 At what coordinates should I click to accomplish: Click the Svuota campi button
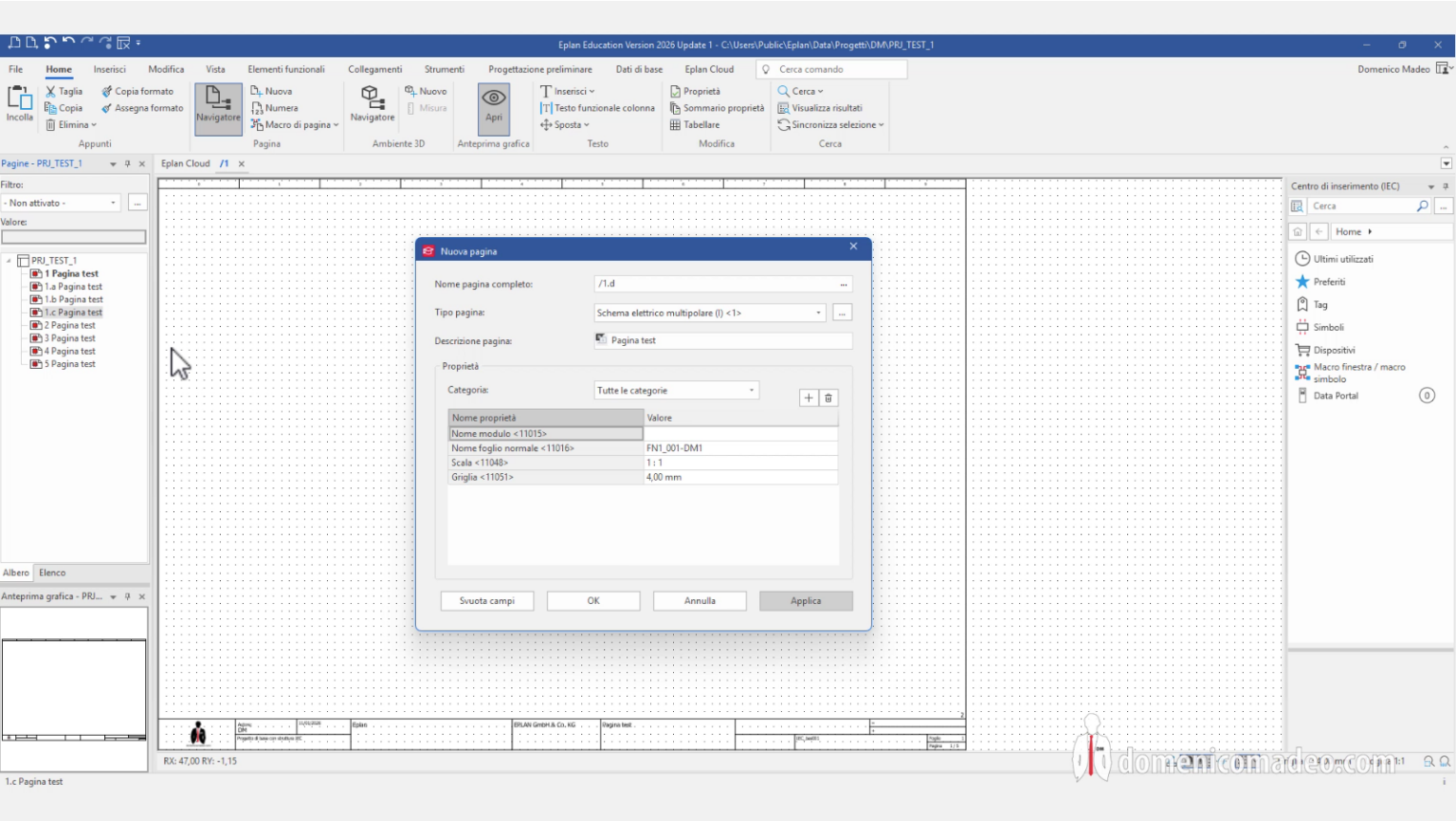[x=486, y=600]
